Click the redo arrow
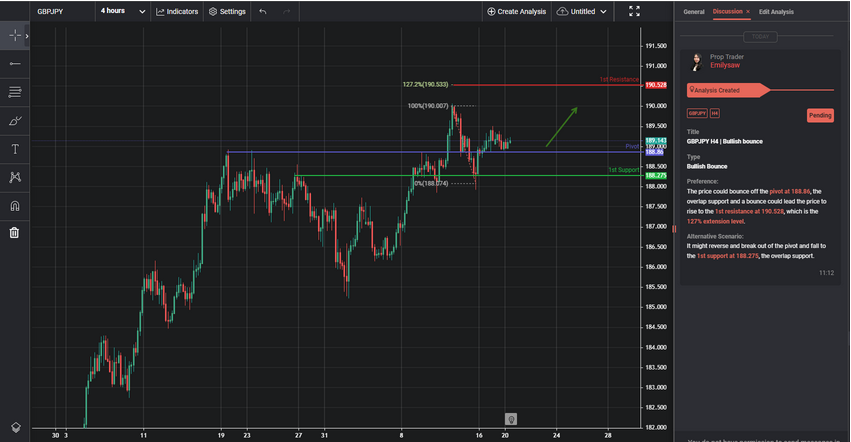The image size is (851, 442). tap(287, 11)
